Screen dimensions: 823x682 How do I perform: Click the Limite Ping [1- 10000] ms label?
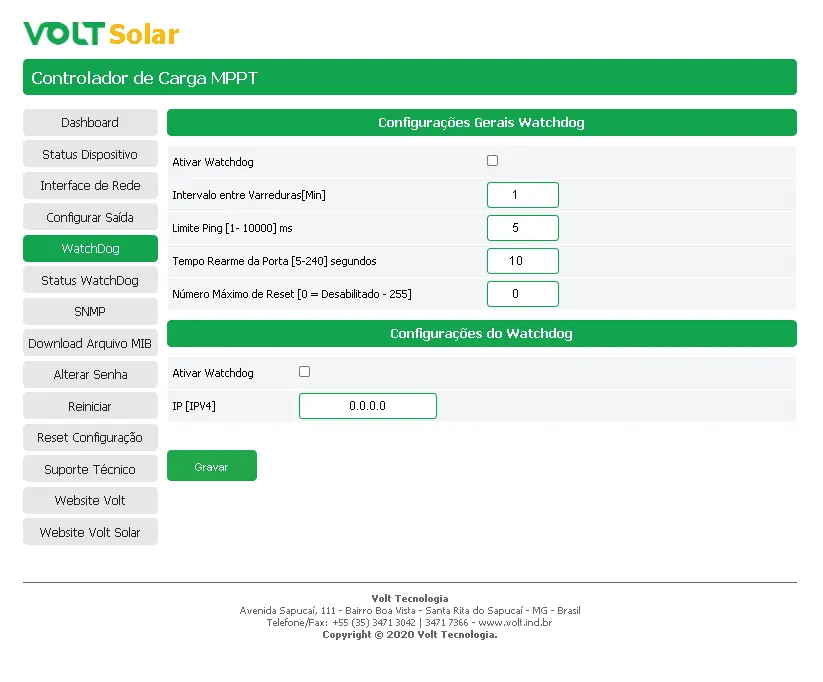tap(233, 228)
